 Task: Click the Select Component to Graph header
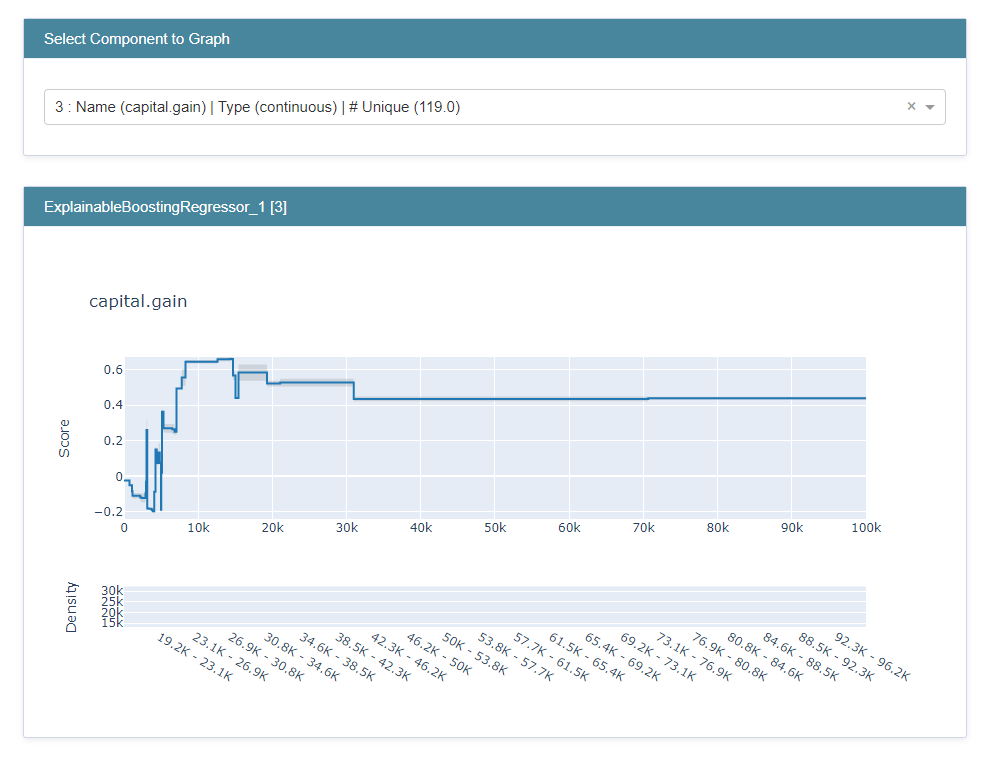137,37
